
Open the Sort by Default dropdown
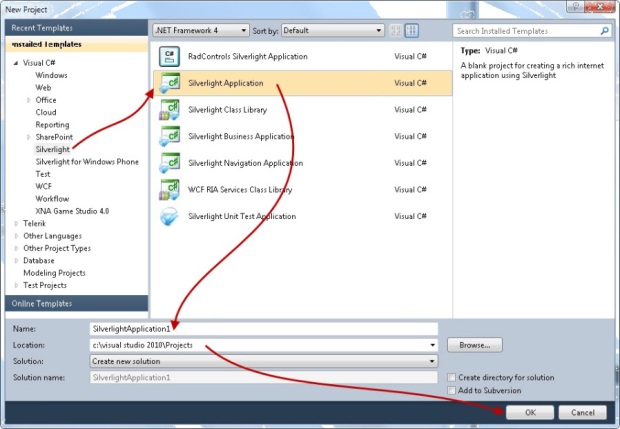click(333, 30)
